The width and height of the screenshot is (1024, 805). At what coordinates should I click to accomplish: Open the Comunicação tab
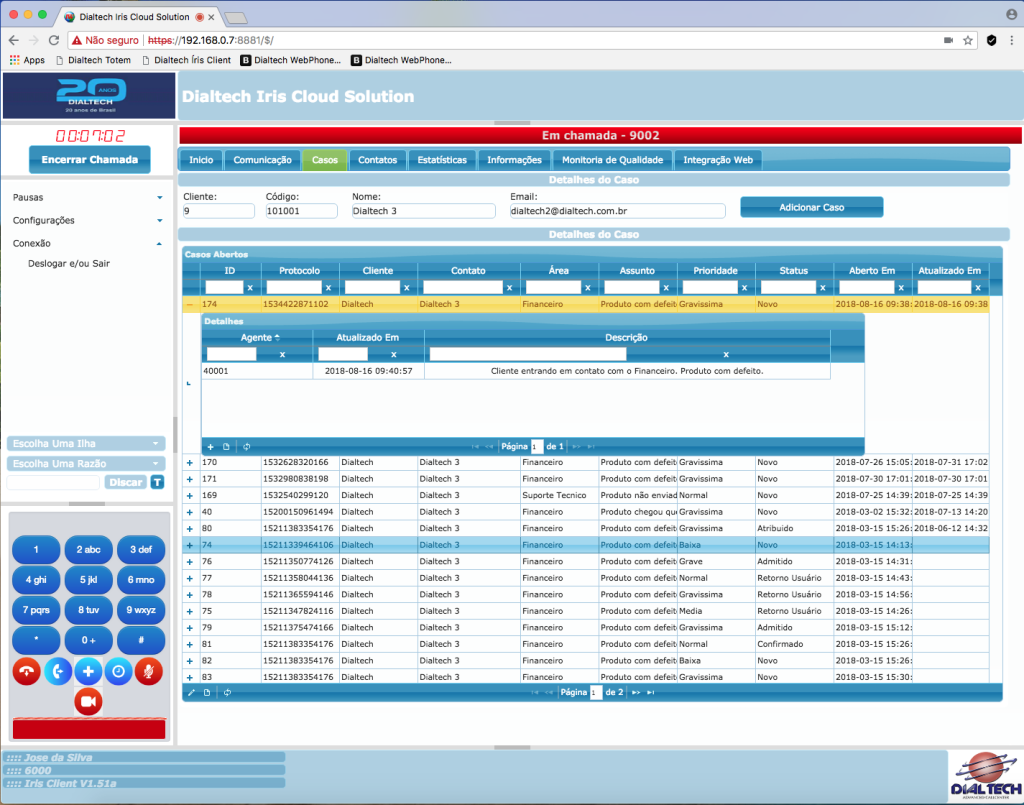click(x=263, y=160)
